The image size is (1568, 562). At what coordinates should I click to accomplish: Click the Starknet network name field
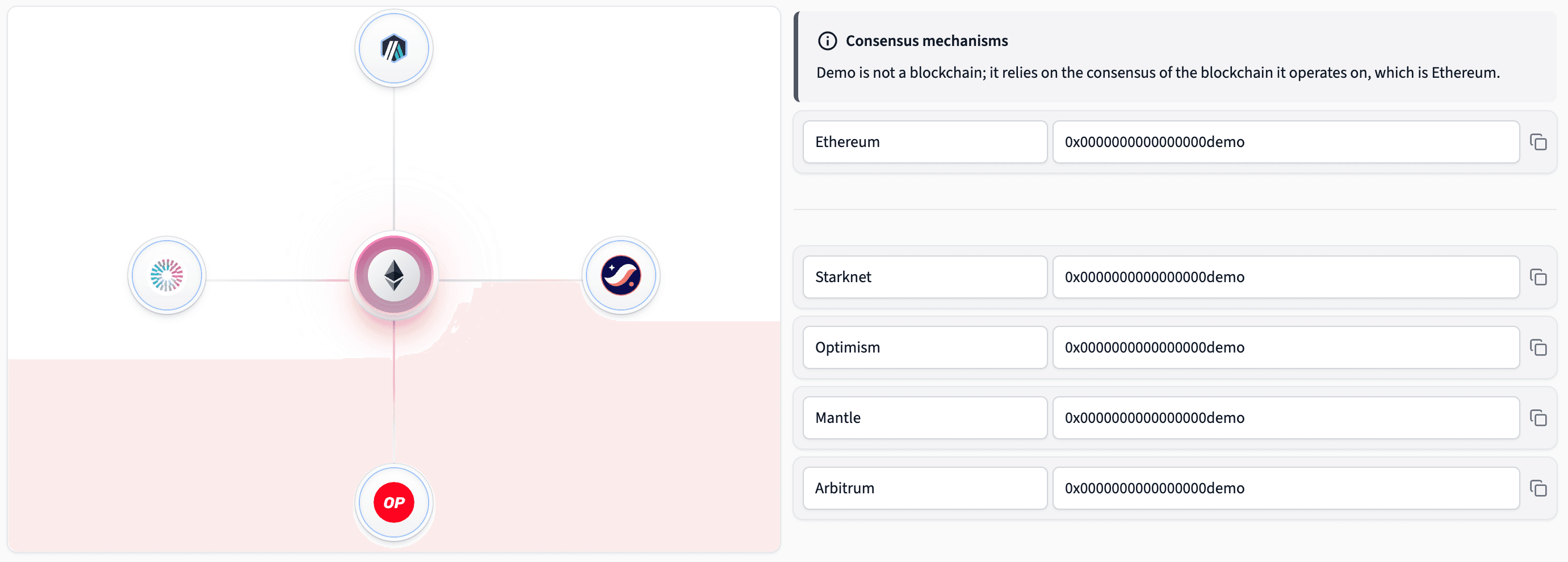click(x=925, y=277)
